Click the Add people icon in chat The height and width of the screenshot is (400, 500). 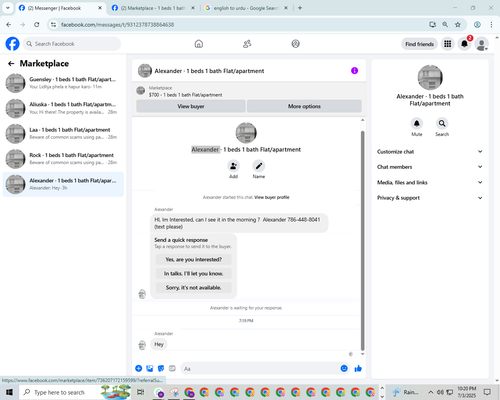click(233, 166)
